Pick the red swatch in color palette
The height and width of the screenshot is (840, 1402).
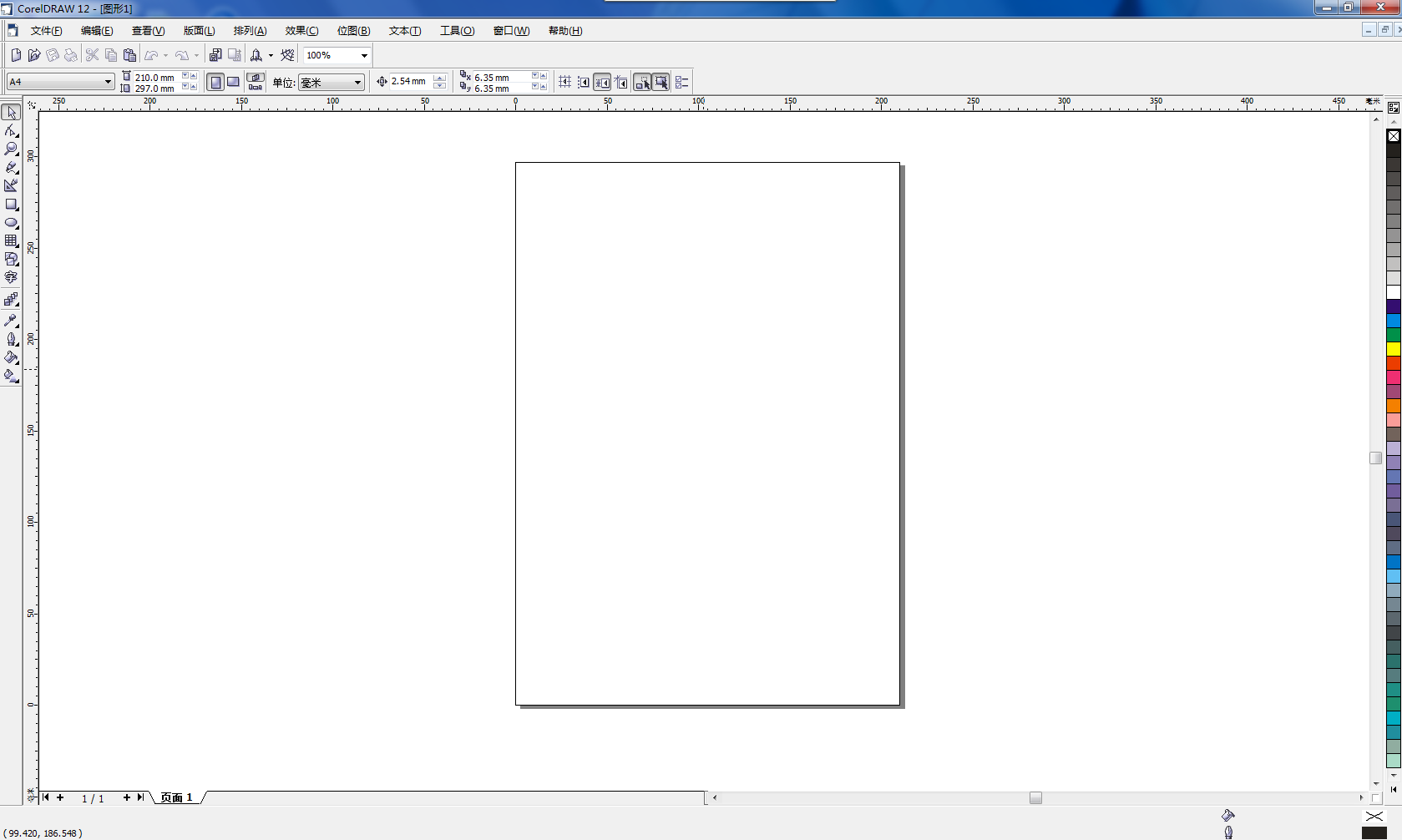(1394, 363)
